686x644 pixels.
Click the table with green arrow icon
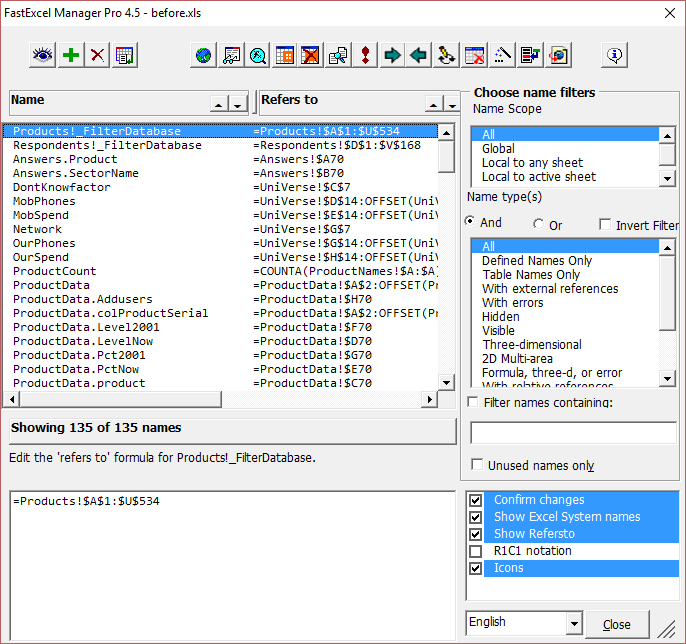[125, 55]
